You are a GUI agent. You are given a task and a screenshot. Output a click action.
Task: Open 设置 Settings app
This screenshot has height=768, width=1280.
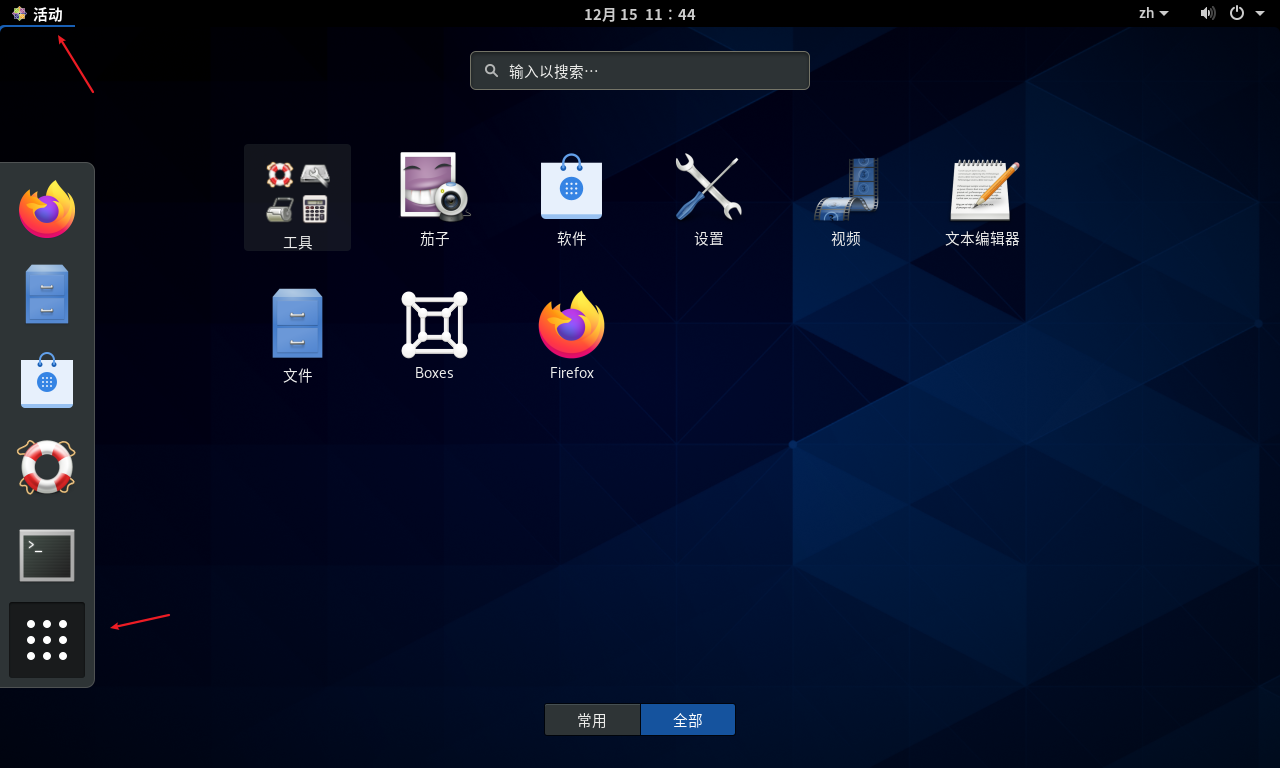click(708, 198)
